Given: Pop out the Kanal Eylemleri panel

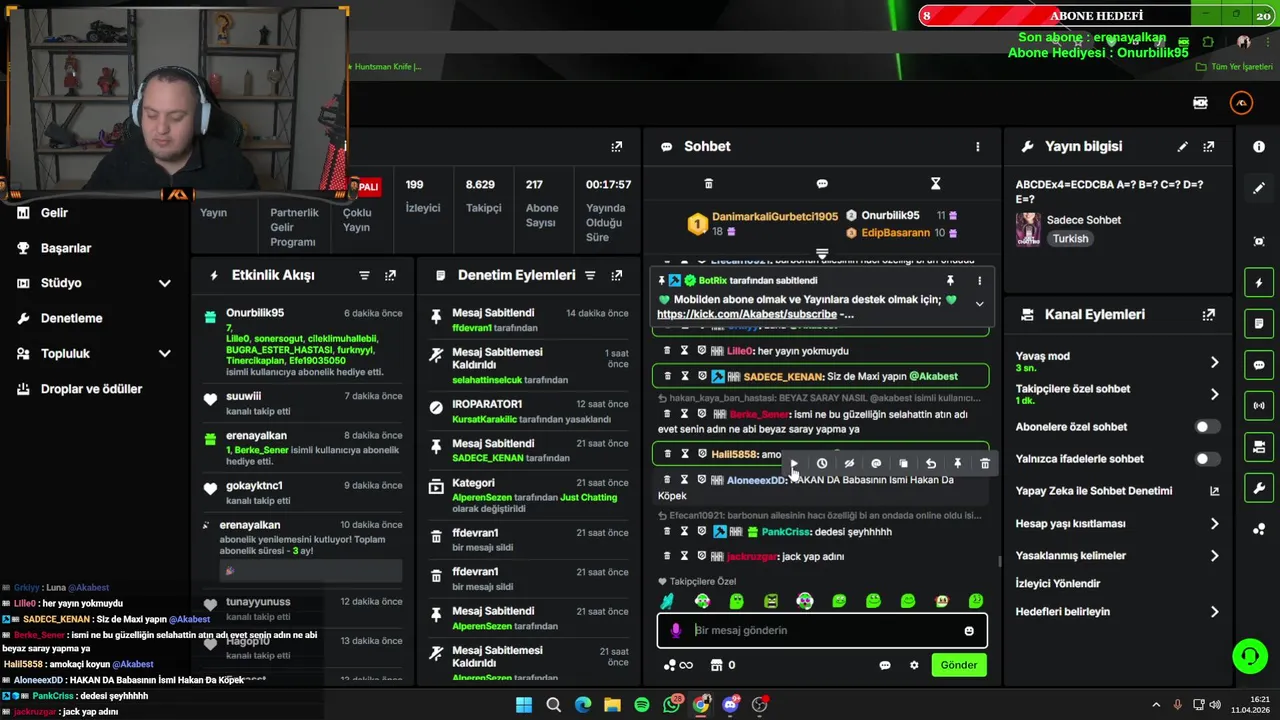Looking at the screenshot, I should point(1208,315).
